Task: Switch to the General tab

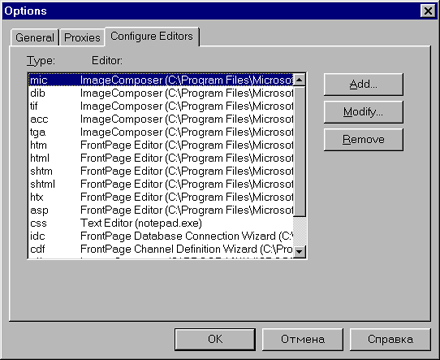Action: pyautogui.click(x=35, y=37)
